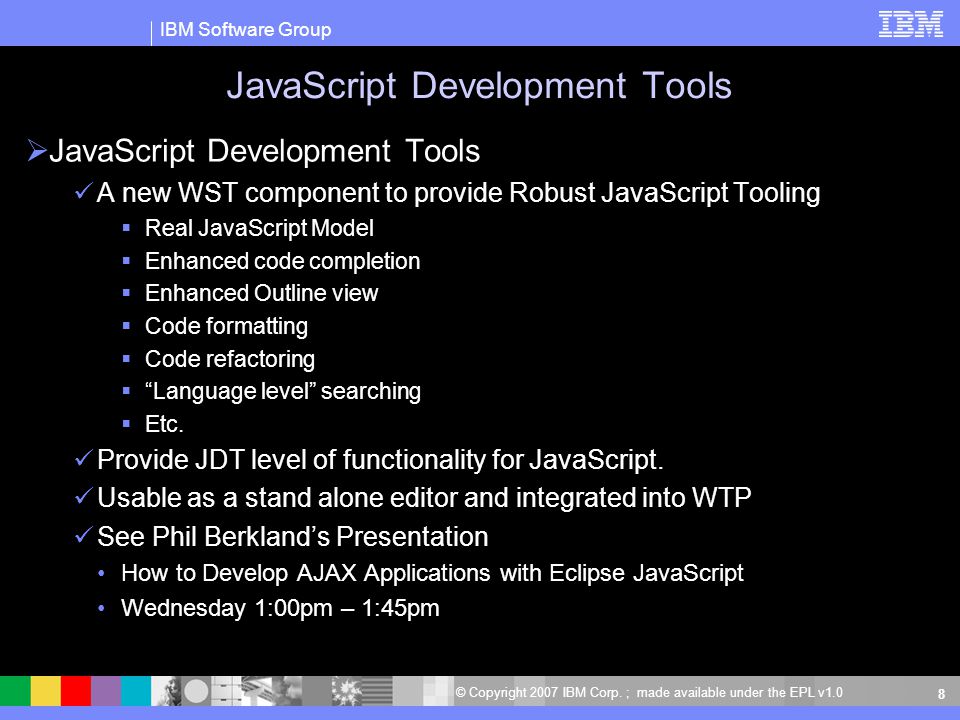Click the IBM logo in header
Screen dimensions: 960x720
[x=910, y=24]
